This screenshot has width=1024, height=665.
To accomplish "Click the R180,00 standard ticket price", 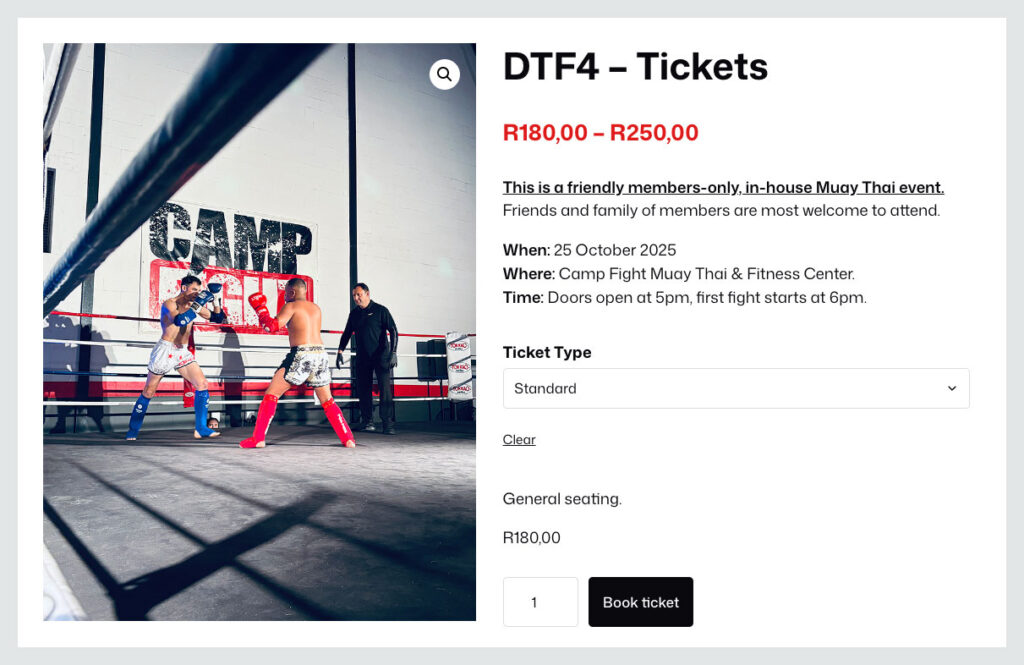I will [x=532, y=537].
